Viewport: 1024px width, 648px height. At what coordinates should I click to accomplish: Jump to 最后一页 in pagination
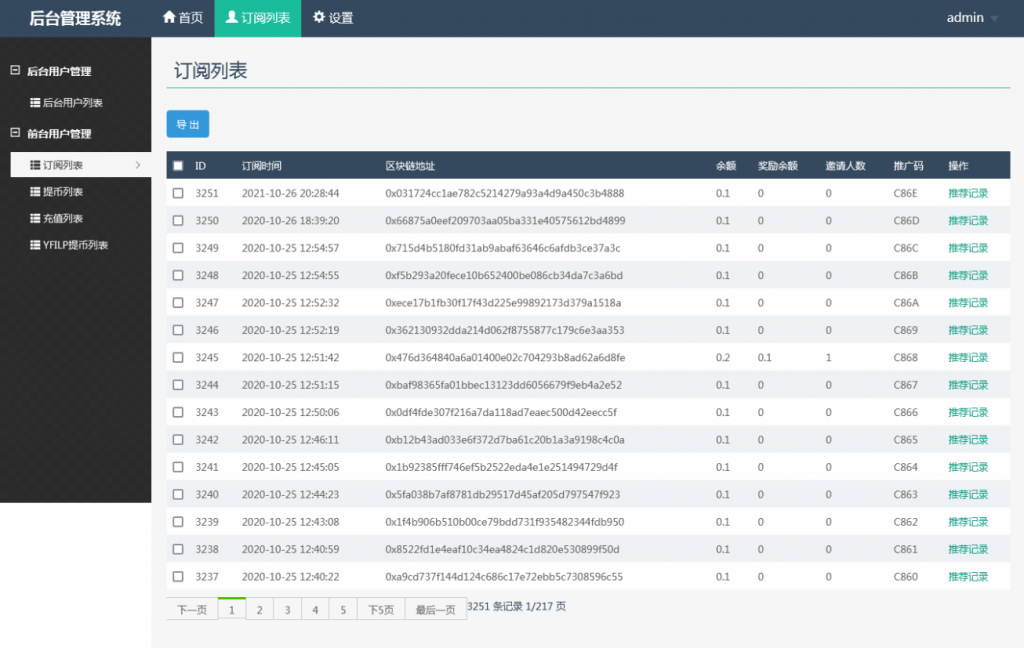[435, 610]
